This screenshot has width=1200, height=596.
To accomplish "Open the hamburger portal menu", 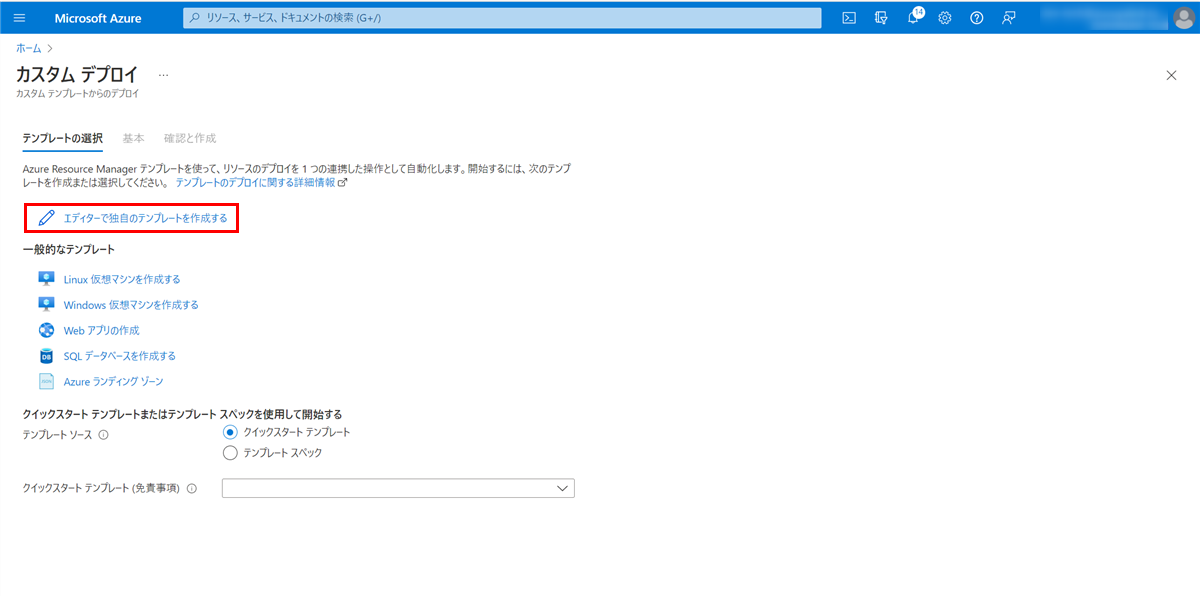I will [x=19, y=18].
